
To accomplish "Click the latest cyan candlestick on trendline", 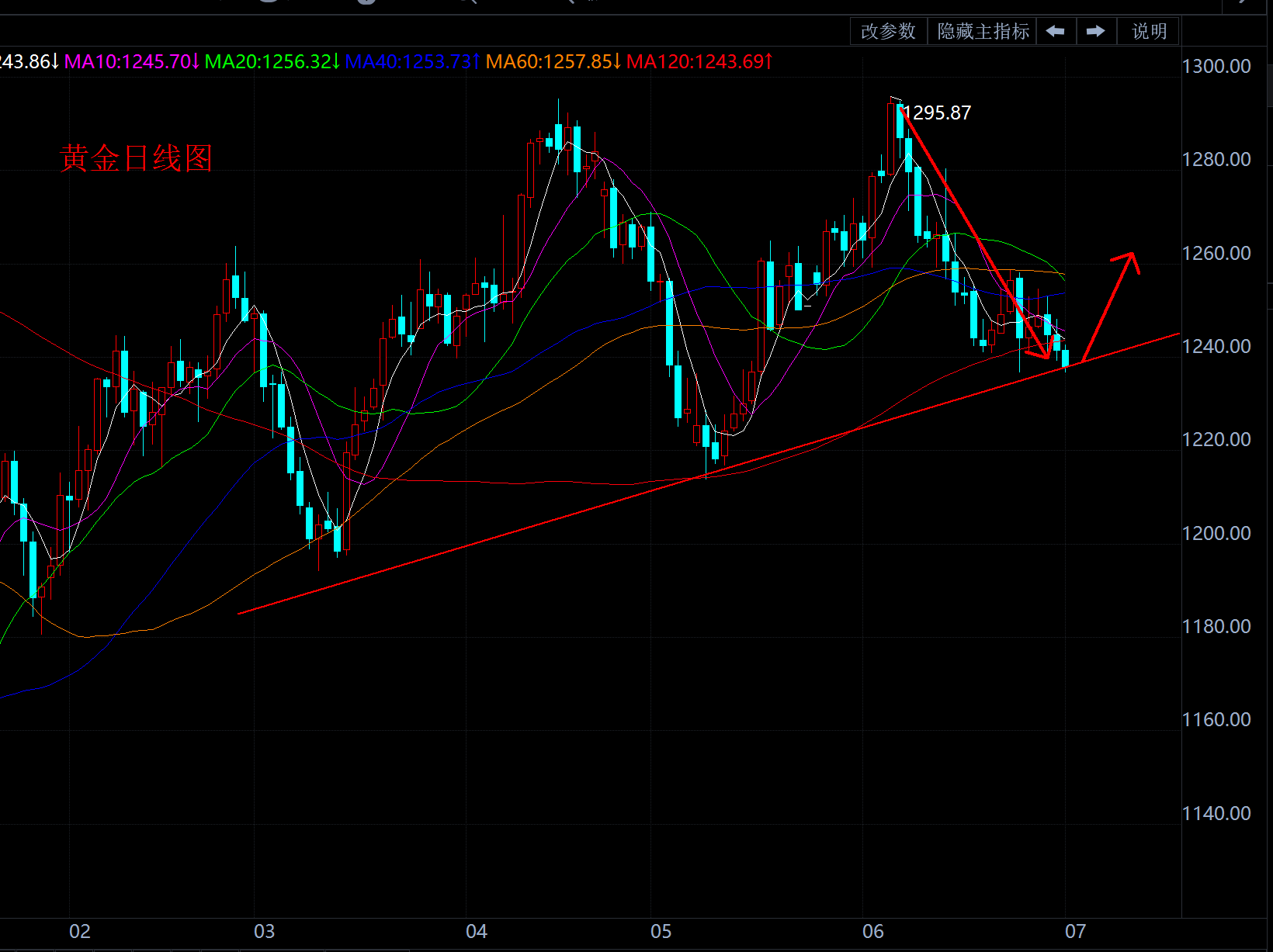I will [x=1066, y=358].
